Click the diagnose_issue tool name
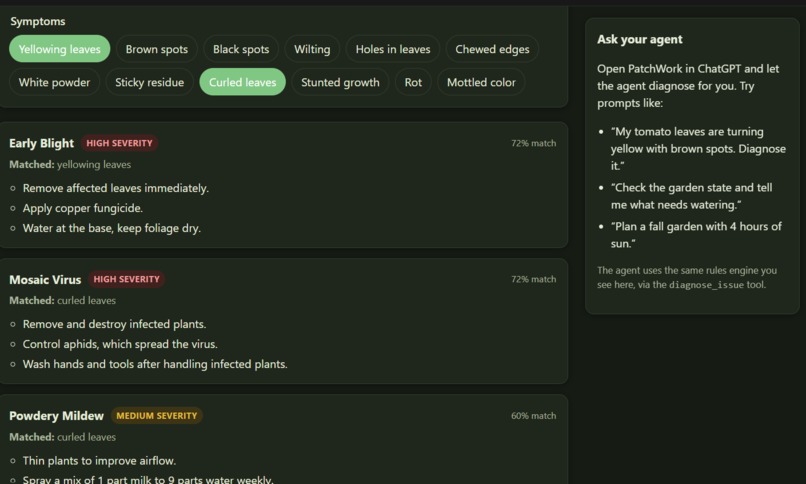 706,285
